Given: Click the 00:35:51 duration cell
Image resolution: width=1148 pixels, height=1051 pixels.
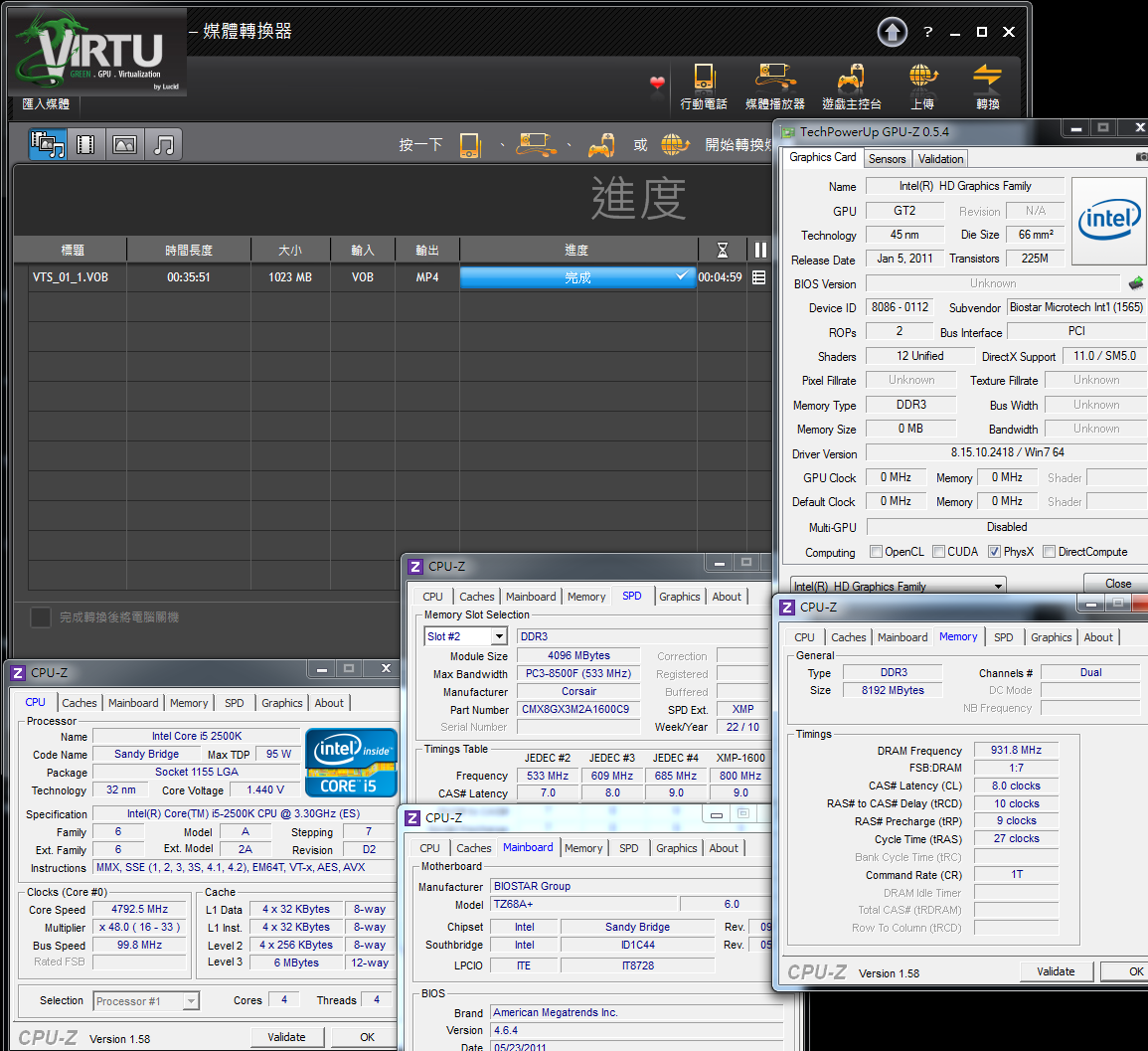Looking at the screenshot, I should coord(189,277).
